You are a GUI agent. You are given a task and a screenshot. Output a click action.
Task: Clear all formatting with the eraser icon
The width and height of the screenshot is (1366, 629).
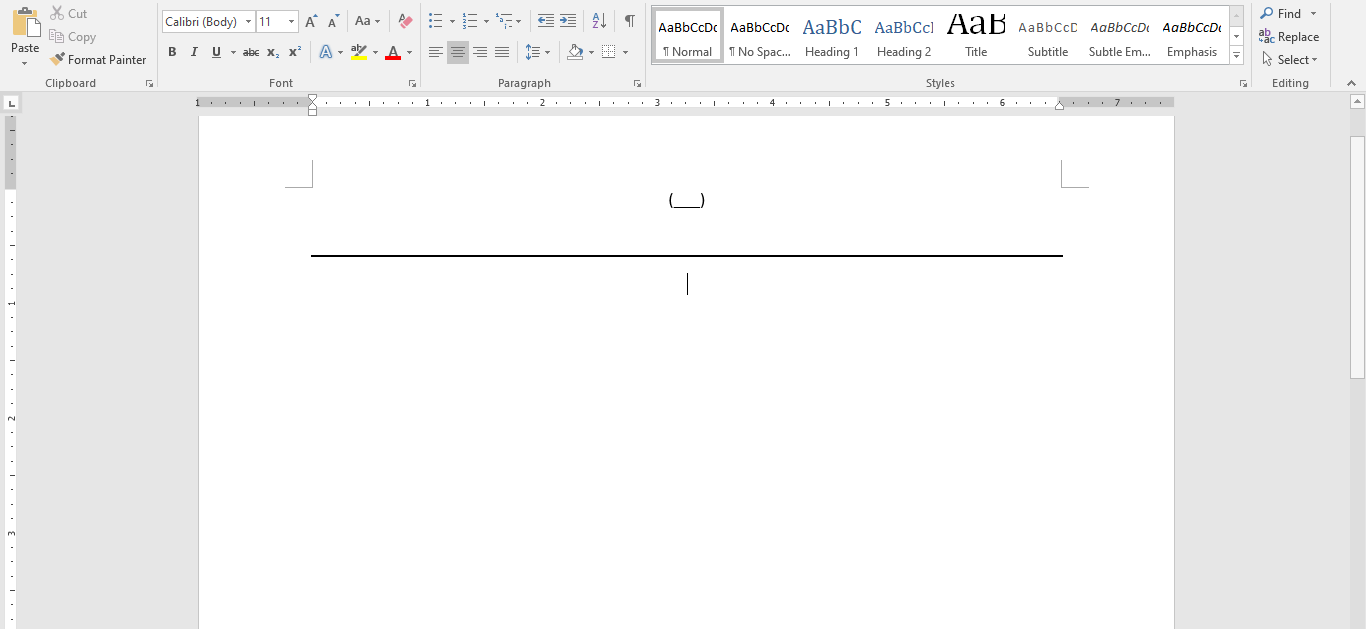tap(404, 21)
